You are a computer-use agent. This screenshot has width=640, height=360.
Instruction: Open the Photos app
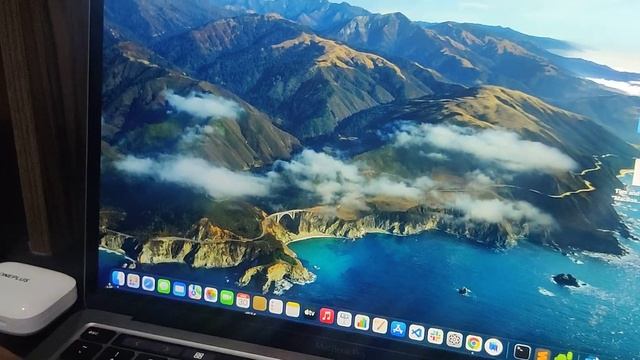tap(211, 294)
